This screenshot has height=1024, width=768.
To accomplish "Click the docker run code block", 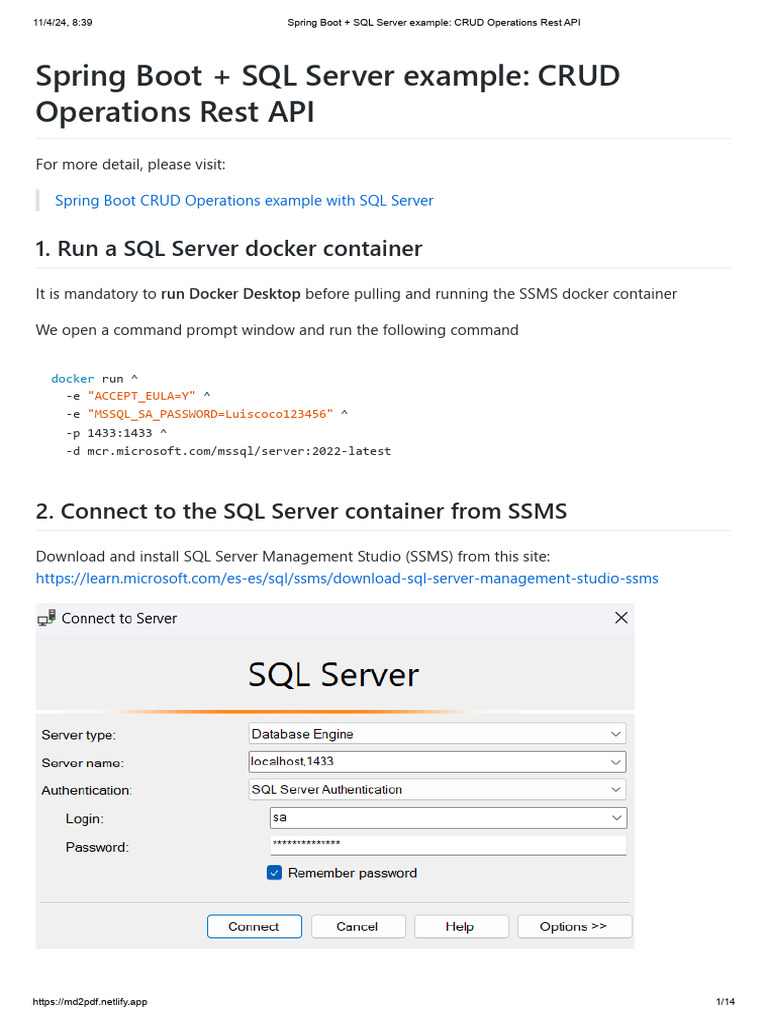I will (221, 415).
